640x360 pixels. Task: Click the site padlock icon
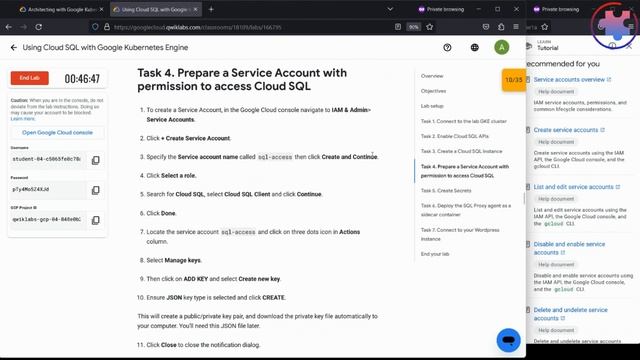pyautogui.click(x=107, y=27)
